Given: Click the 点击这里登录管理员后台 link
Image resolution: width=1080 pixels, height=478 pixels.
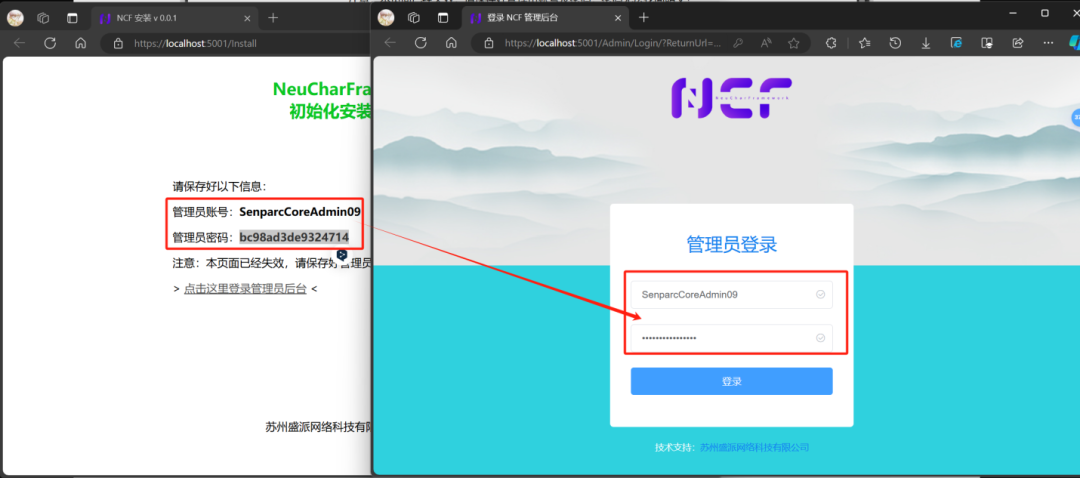Looking at the screenshot, I should click(245, 289).
